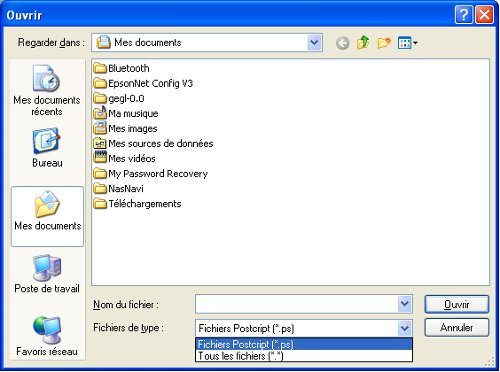Select Mes documents in places sidebar
The height and width of the screenshot is (372, 500).
click(x=47, y=216)
